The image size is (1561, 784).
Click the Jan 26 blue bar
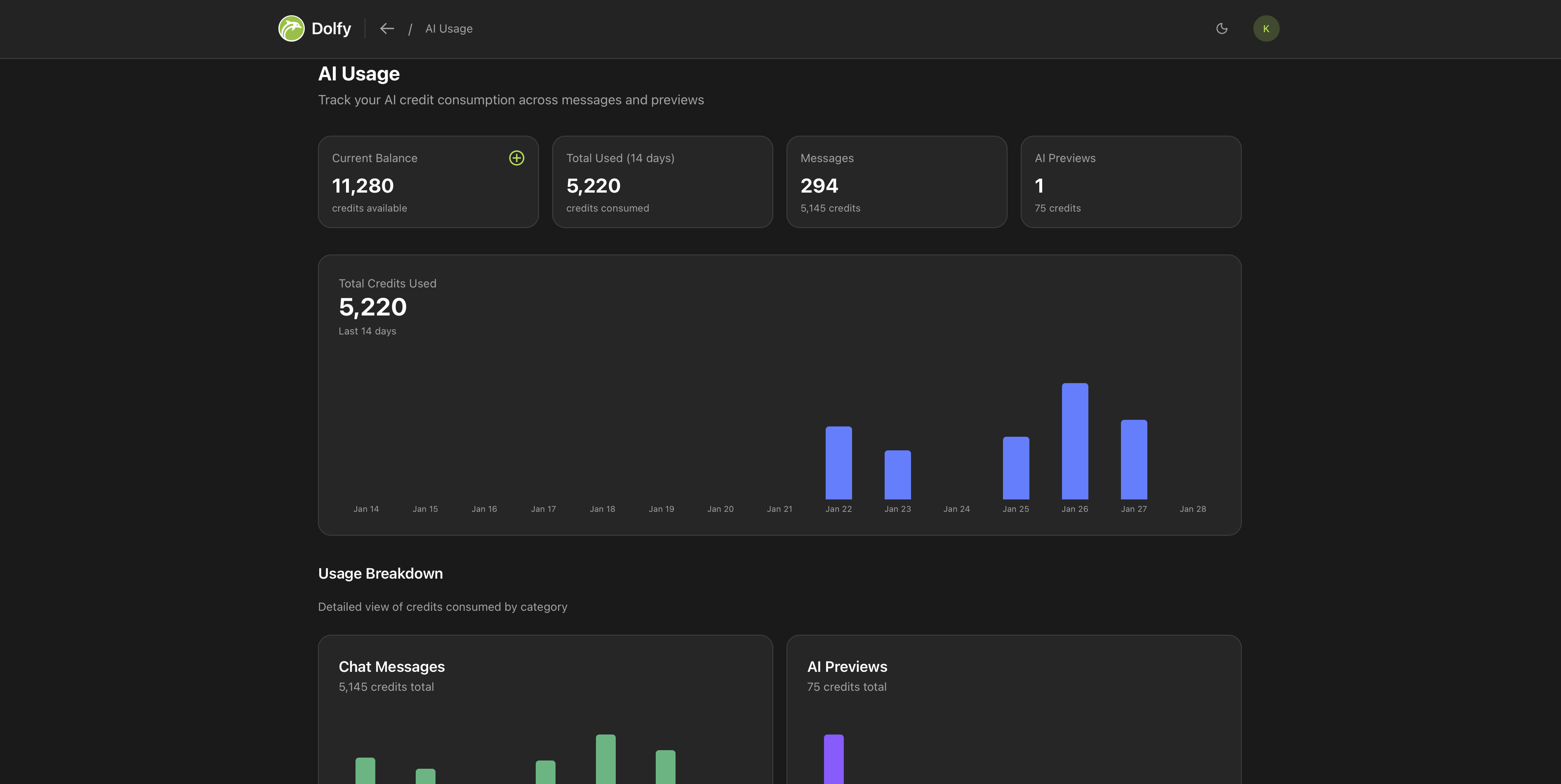[1074, 441]
